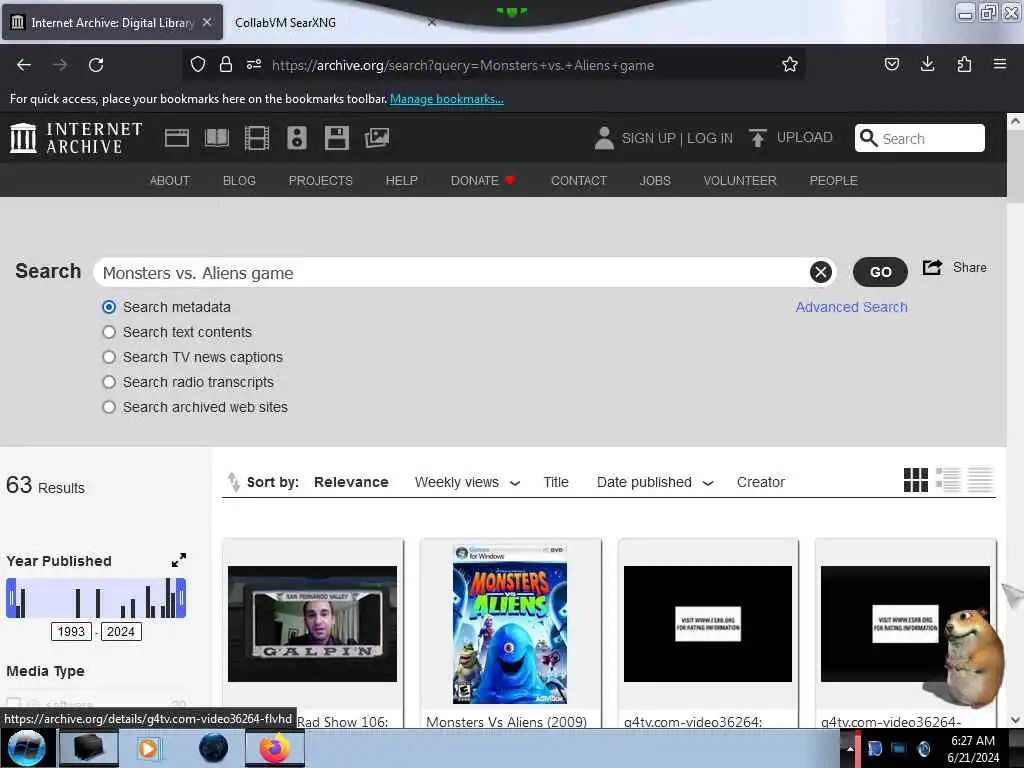Toggle the sort direction arrows
This screenshot has height=768, width=1024.
[233, 482]
